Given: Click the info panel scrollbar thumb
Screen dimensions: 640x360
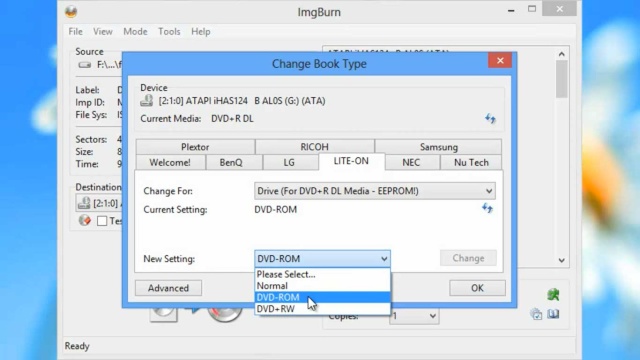Looking at the screenshot, I should pos(562,79).
